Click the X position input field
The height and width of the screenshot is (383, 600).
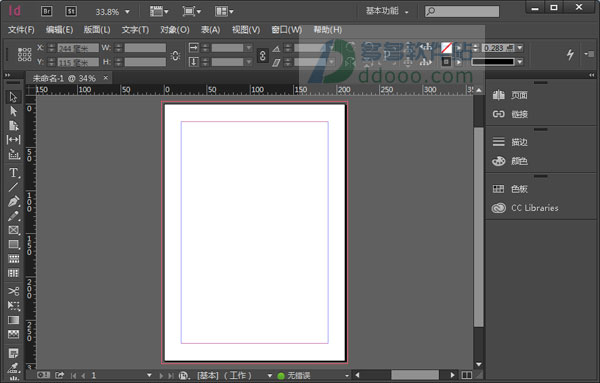tap(78, 48)
